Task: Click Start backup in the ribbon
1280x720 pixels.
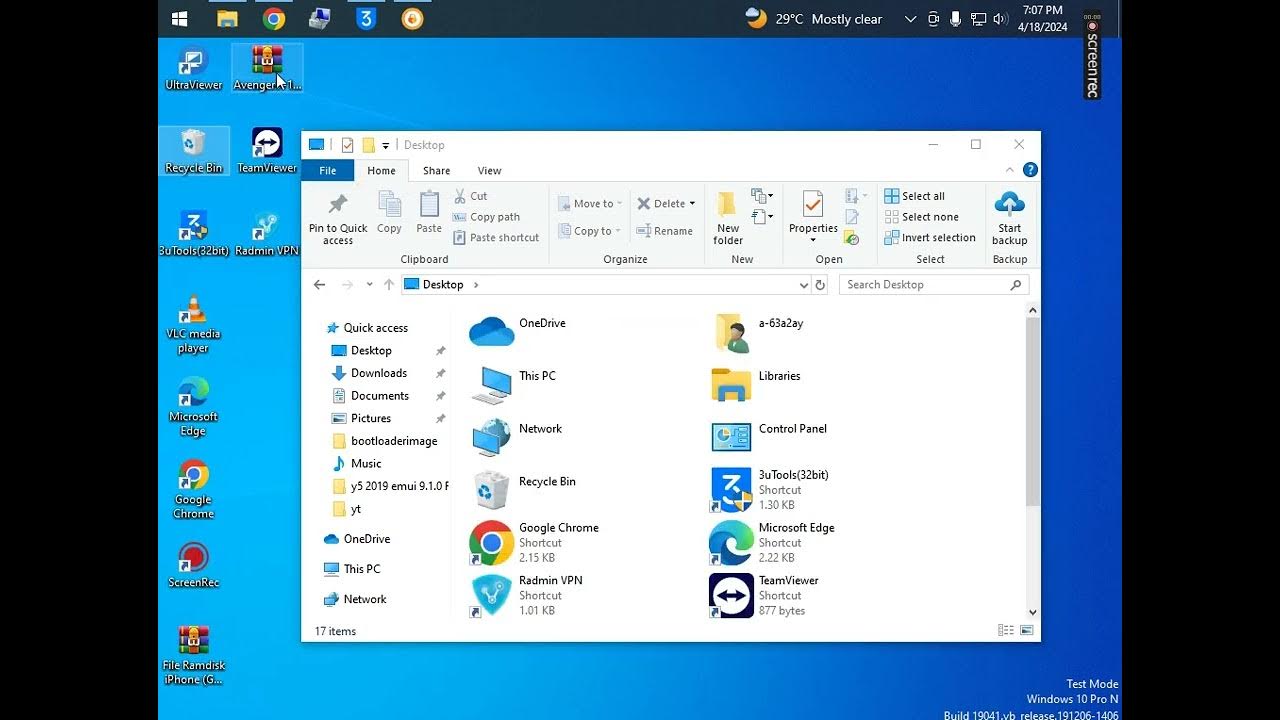Action: [x=1010, y=219]
